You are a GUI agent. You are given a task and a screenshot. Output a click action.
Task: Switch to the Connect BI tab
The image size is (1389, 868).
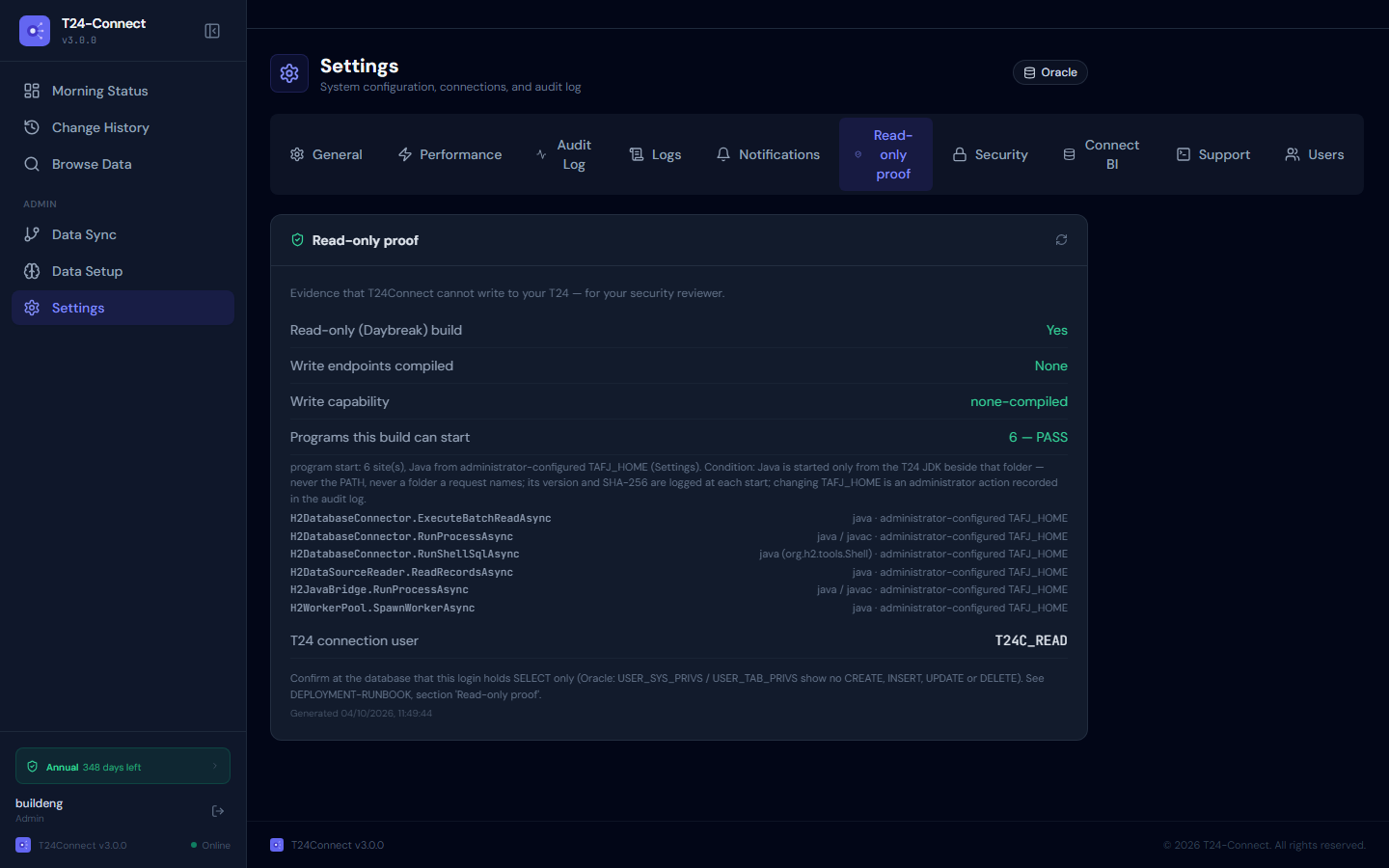(x=1102, y=154)
